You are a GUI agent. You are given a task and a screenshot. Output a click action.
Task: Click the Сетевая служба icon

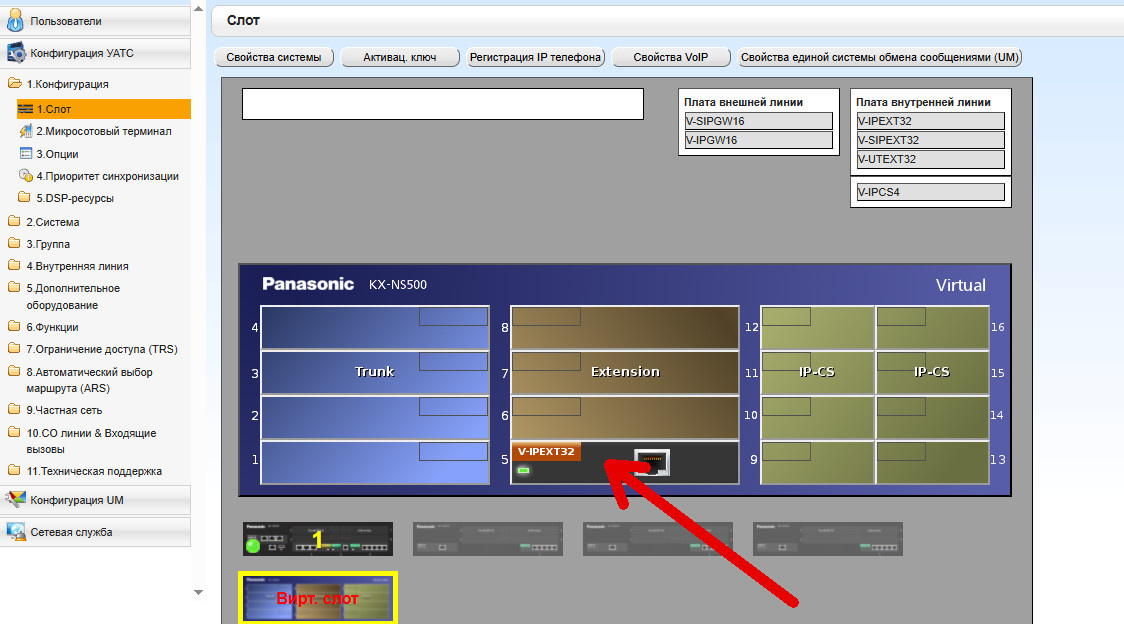pyautogui.click(x=15, y=531)
